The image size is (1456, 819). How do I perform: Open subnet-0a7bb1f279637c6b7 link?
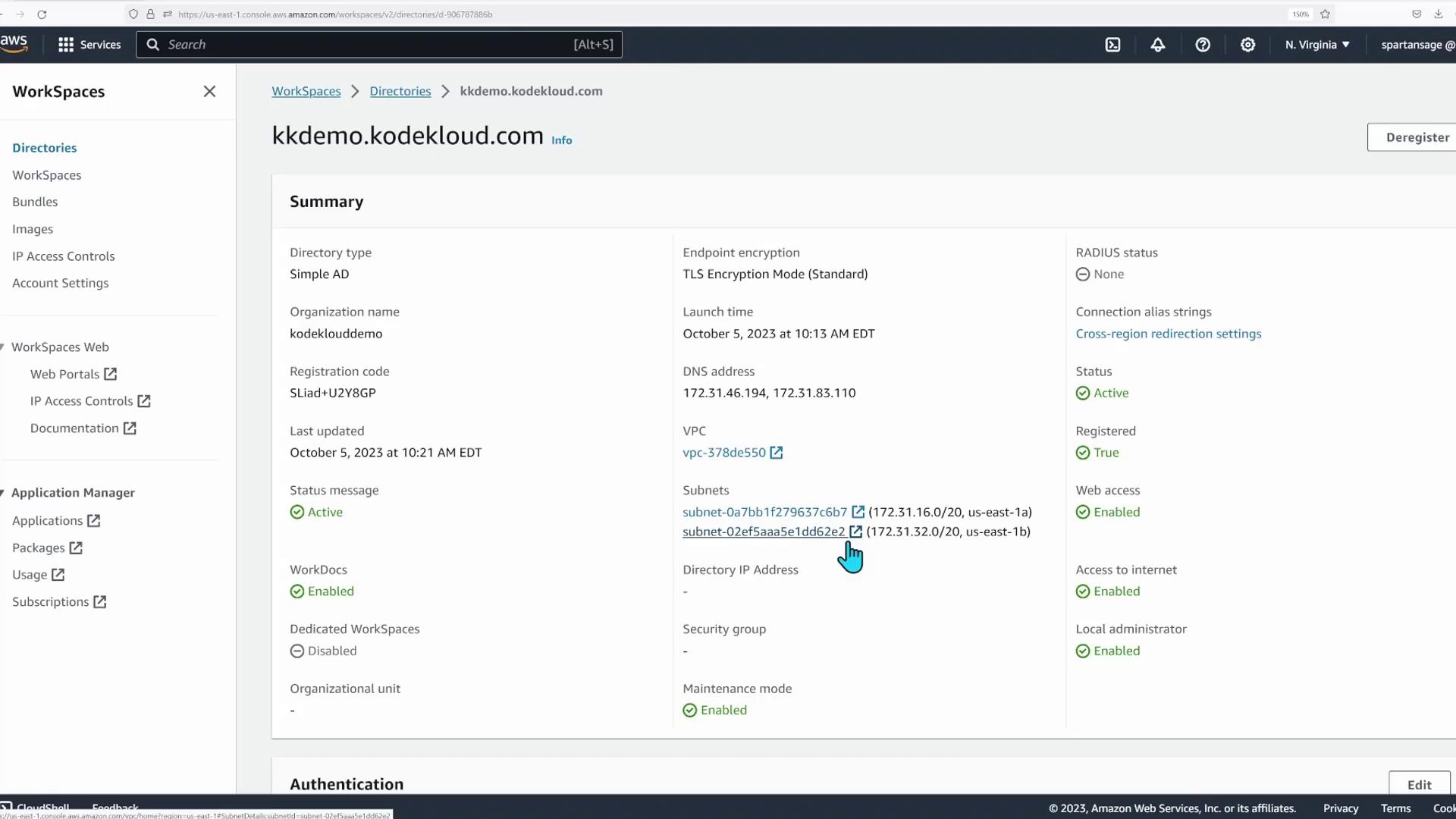(764, 512)
